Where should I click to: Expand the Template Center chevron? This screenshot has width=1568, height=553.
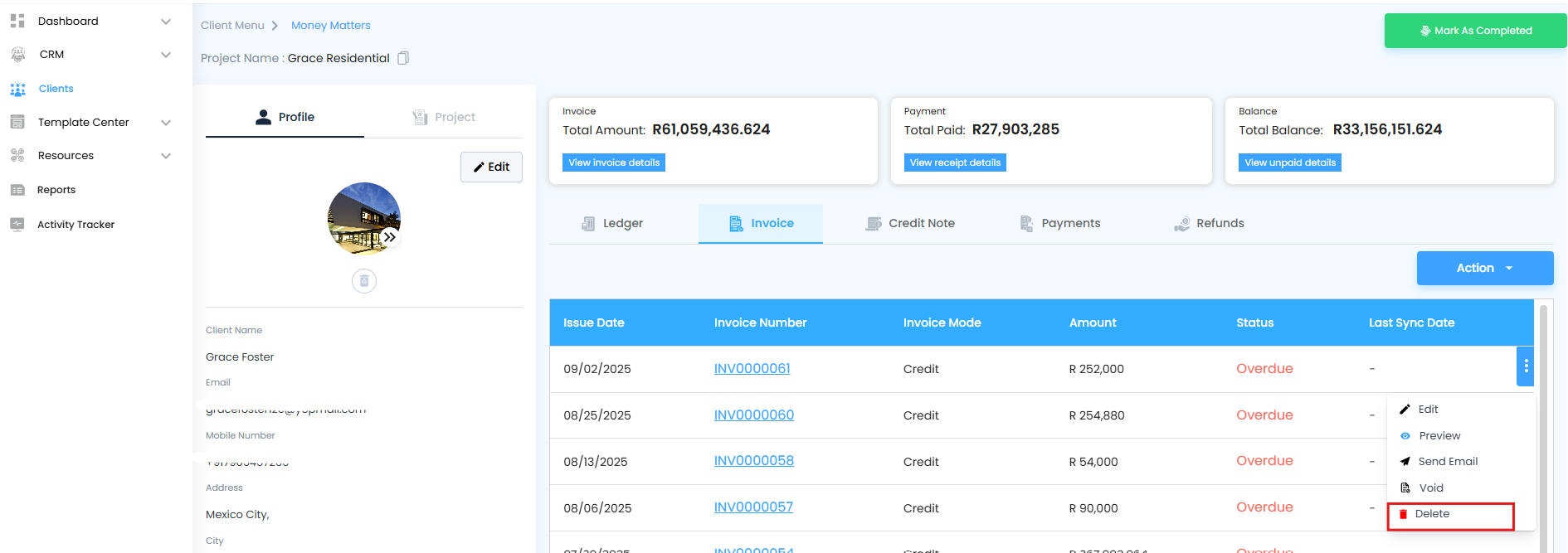point(166,123)
